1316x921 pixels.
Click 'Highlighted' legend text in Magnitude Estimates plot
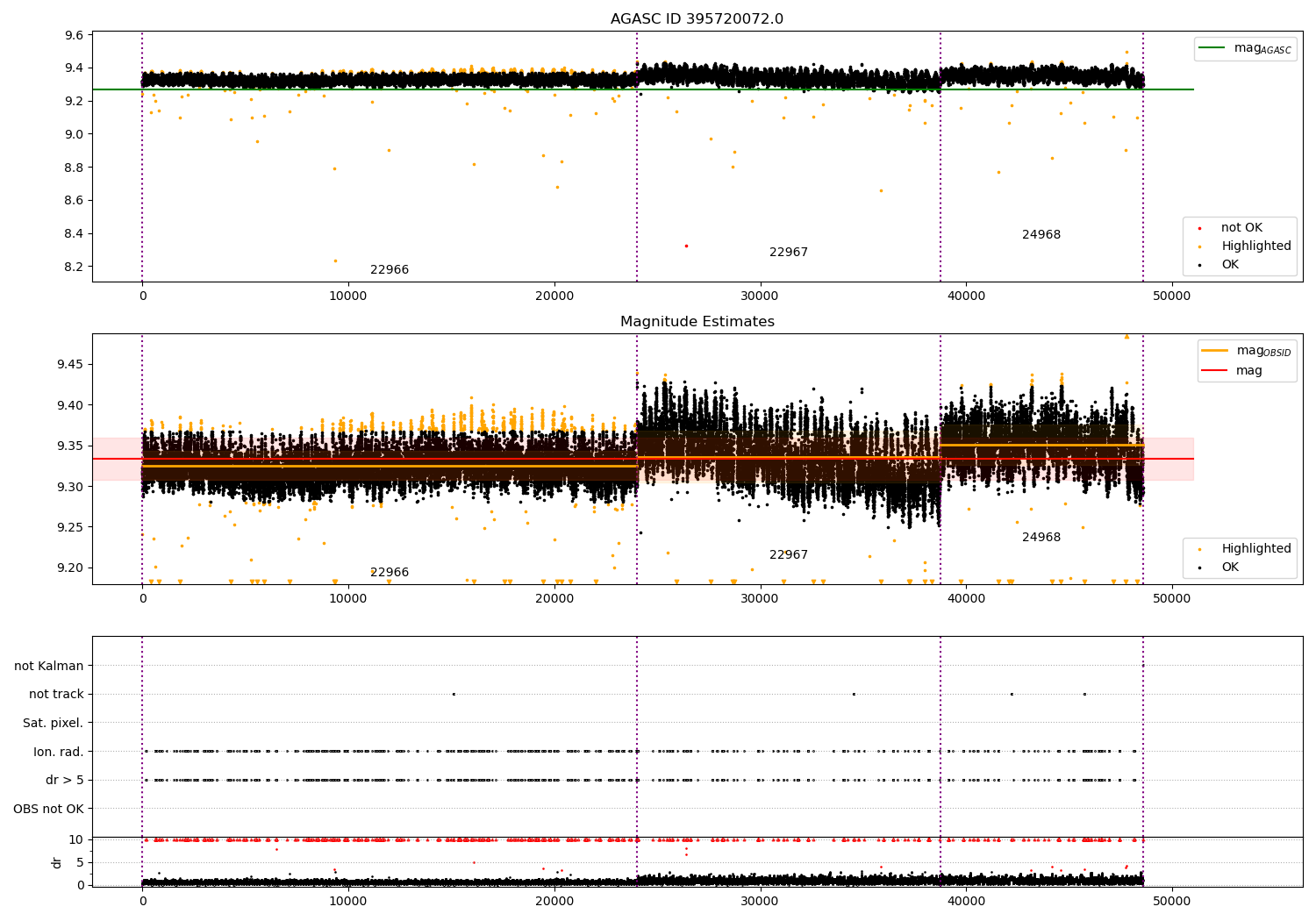click(1256, 549)
